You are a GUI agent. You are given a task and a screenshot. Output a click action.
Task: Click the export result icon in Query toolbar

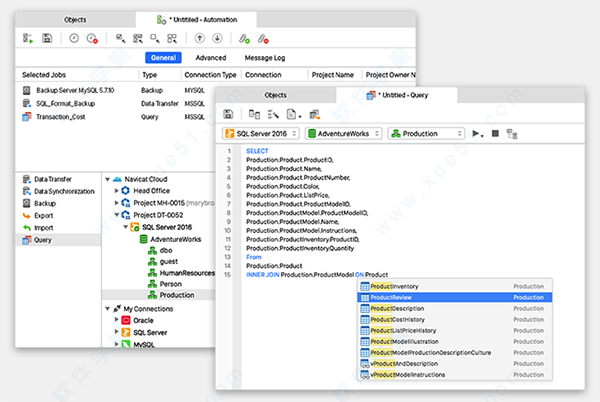(315, 114)
